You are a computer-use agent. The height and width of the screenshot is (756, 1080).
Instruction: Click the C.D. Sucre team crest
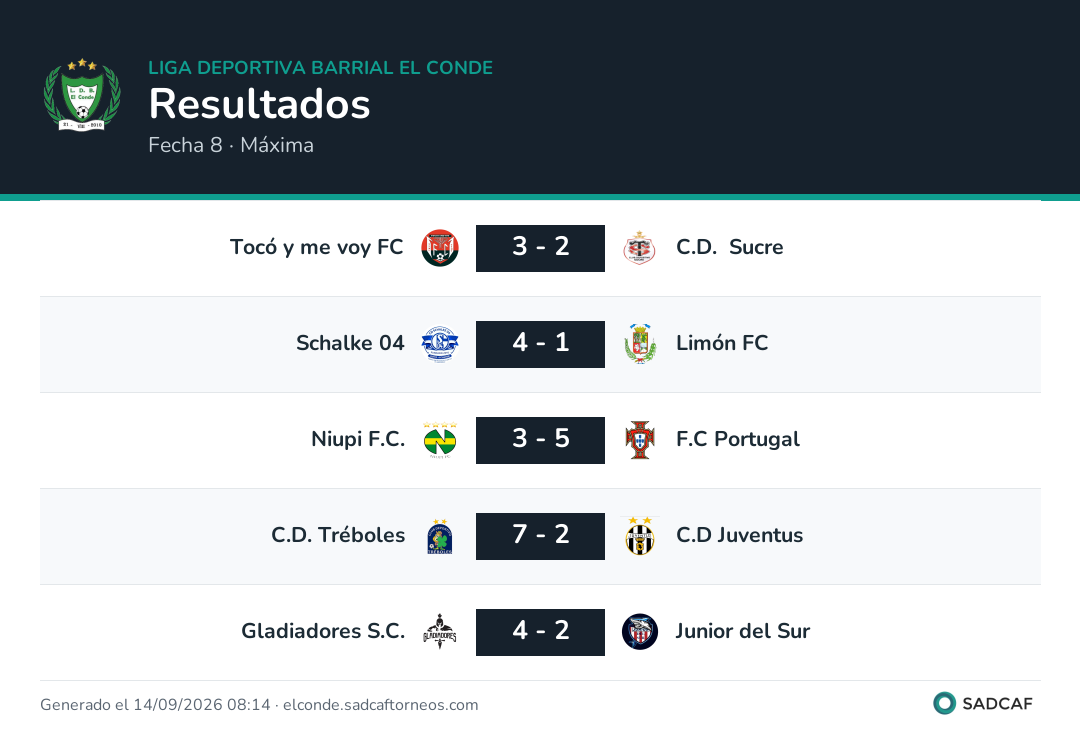click(x=640, y=248)
